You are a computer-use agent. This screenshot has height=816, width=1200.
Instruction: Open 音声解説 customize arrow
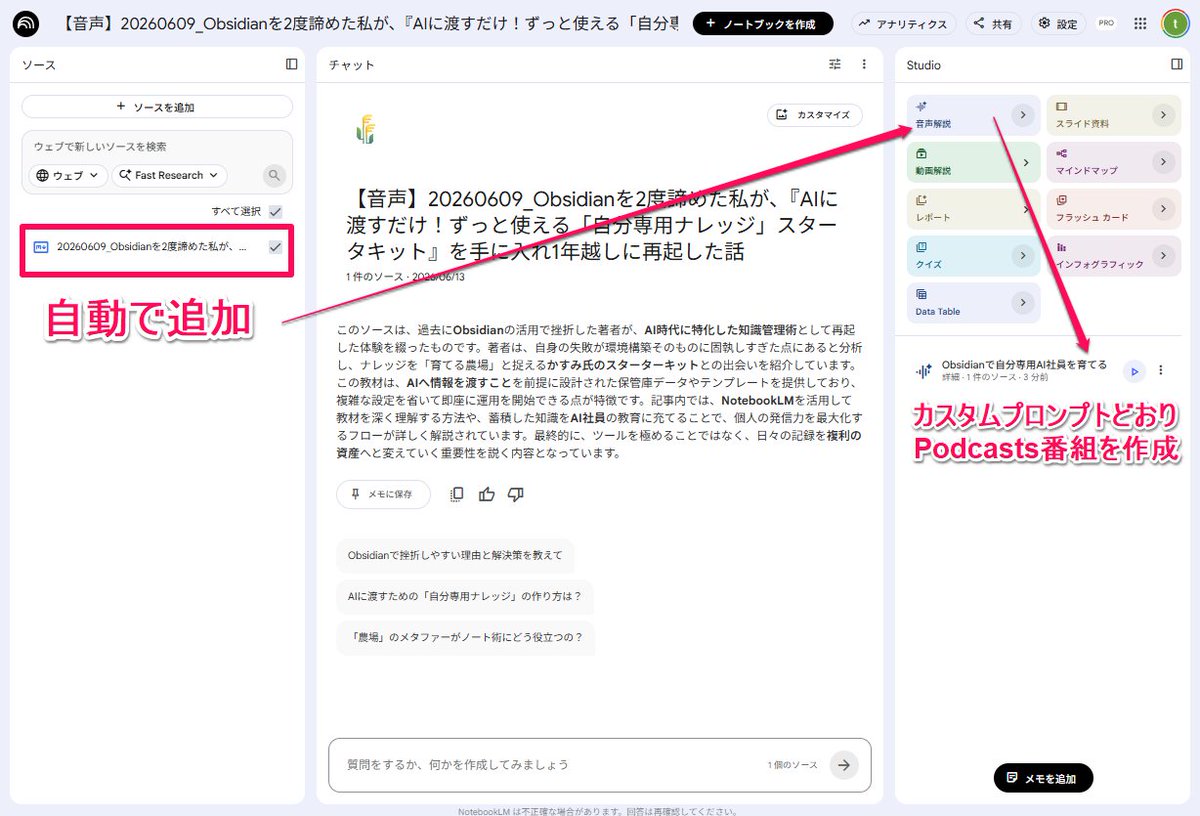click(1022, 115)
